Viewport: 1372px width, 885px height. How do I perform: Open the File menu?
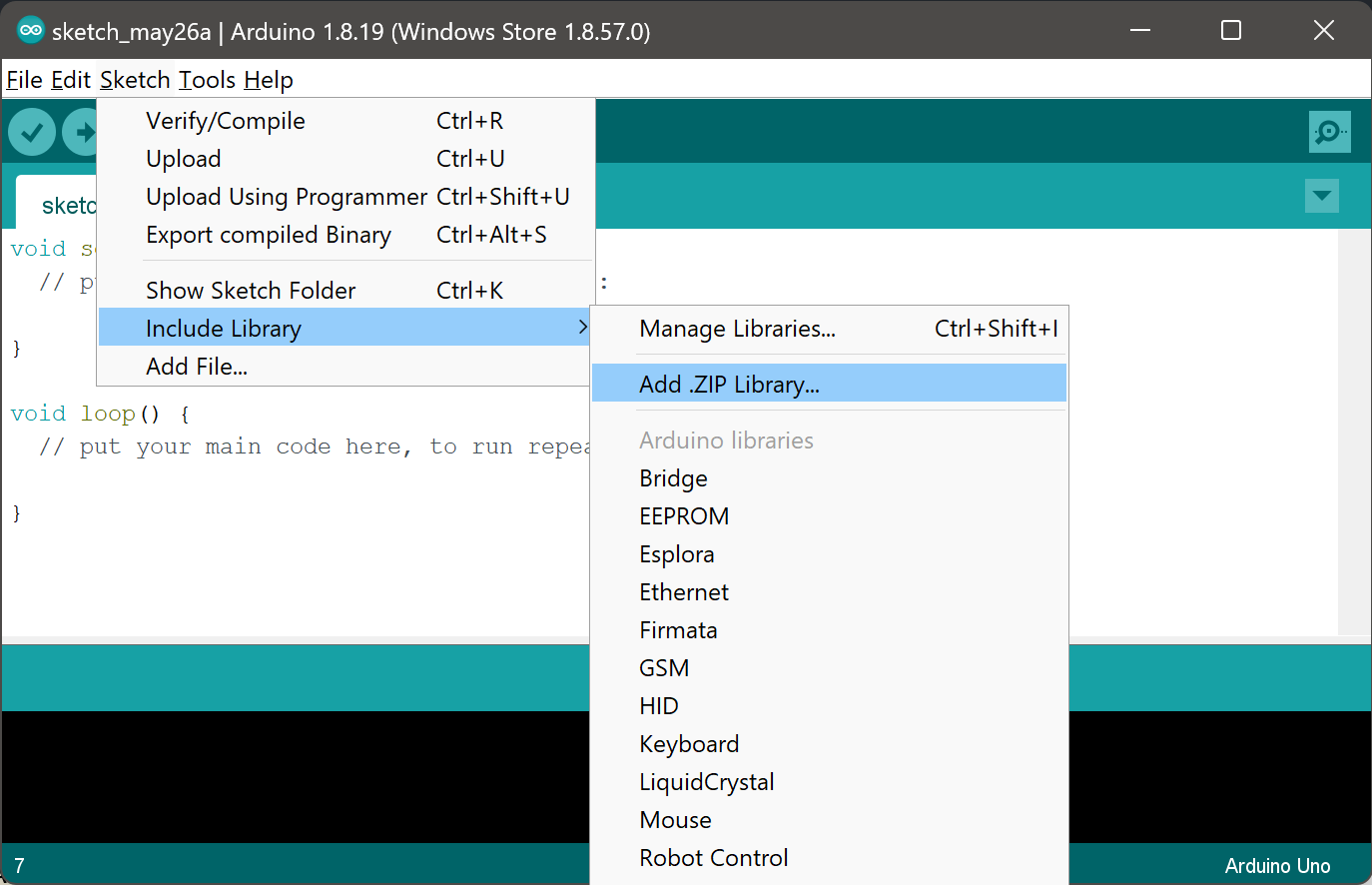point(24,80)
